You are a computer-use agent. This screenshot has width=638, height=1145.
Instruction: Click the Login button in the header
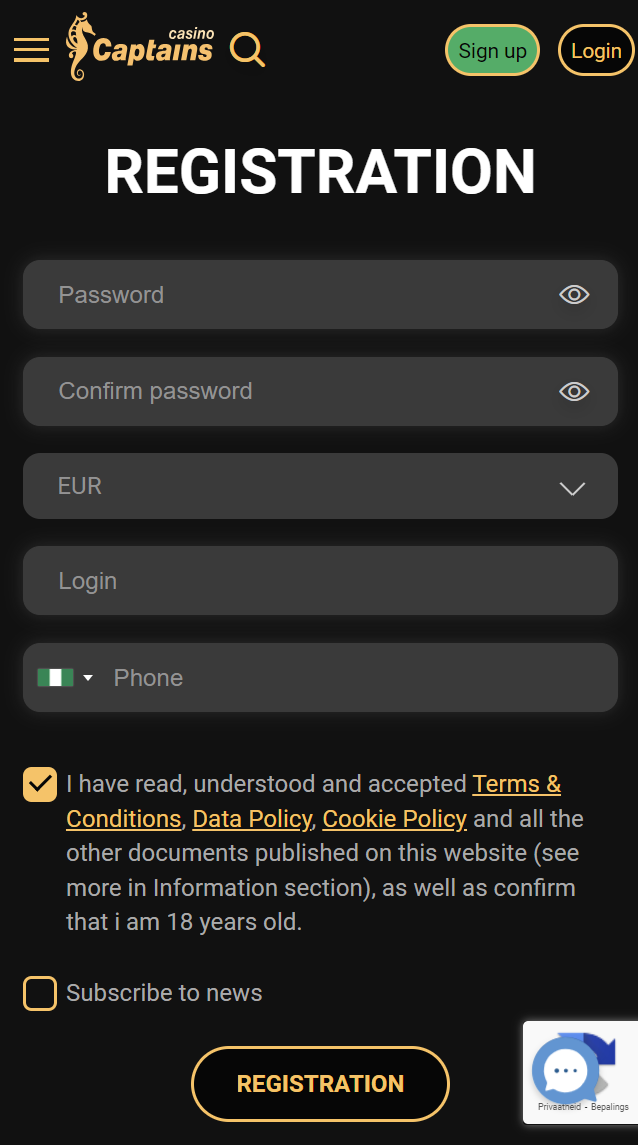596,50
